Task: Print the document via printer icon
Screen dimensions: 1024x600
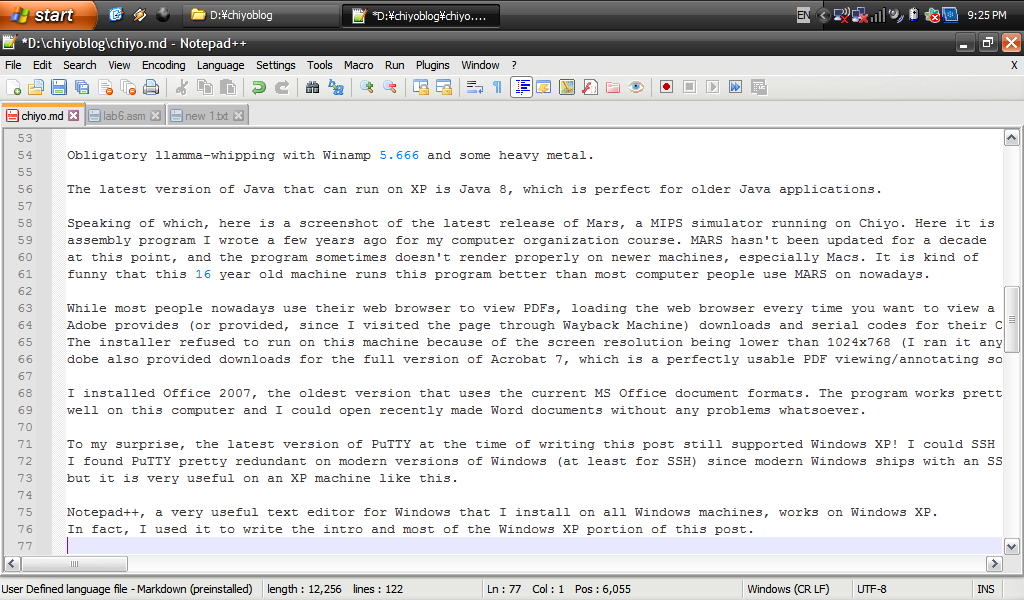Action: (151, 87)
